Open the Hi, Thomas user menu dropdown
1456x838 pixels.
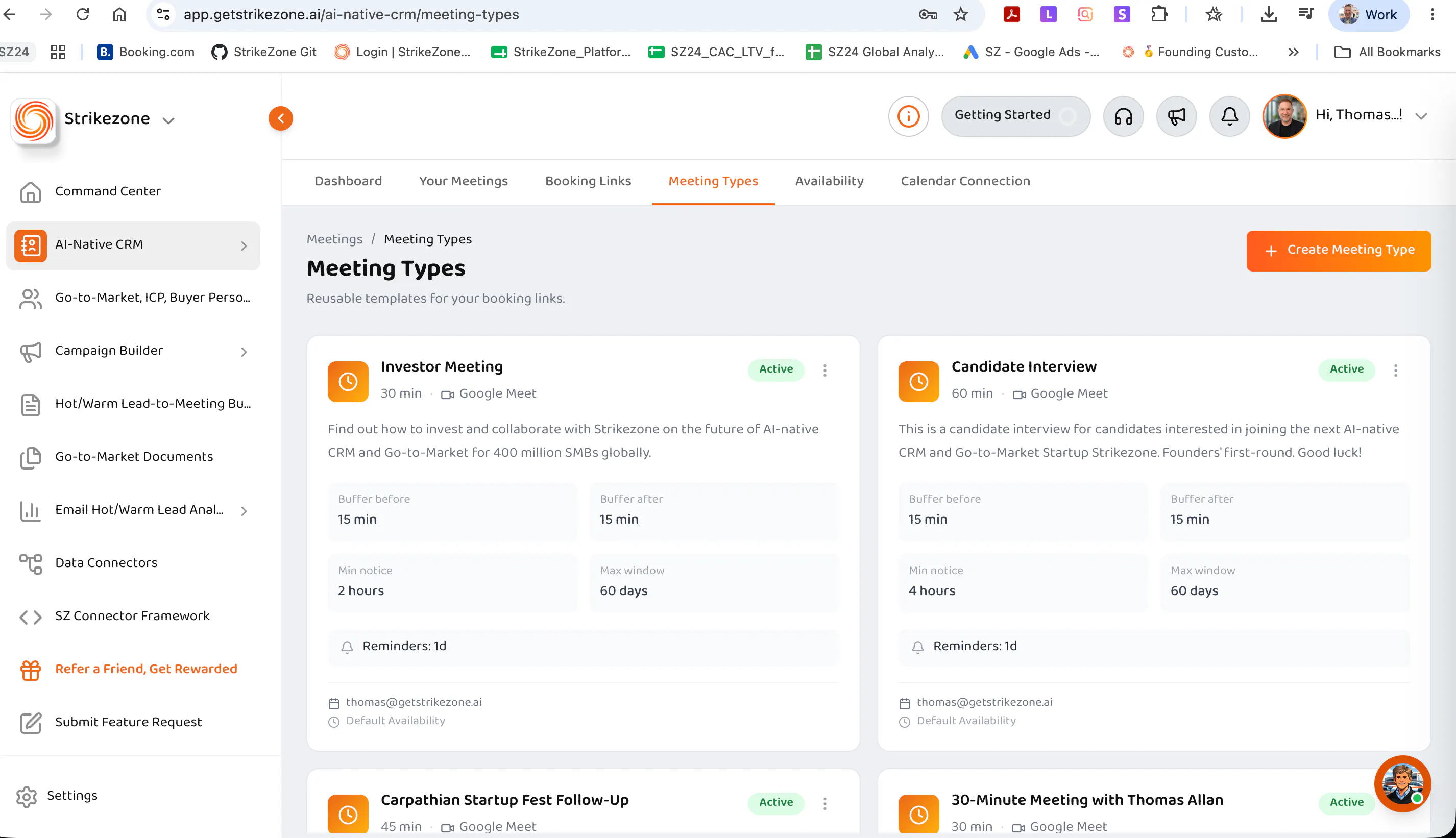(x=1421, y=116)
